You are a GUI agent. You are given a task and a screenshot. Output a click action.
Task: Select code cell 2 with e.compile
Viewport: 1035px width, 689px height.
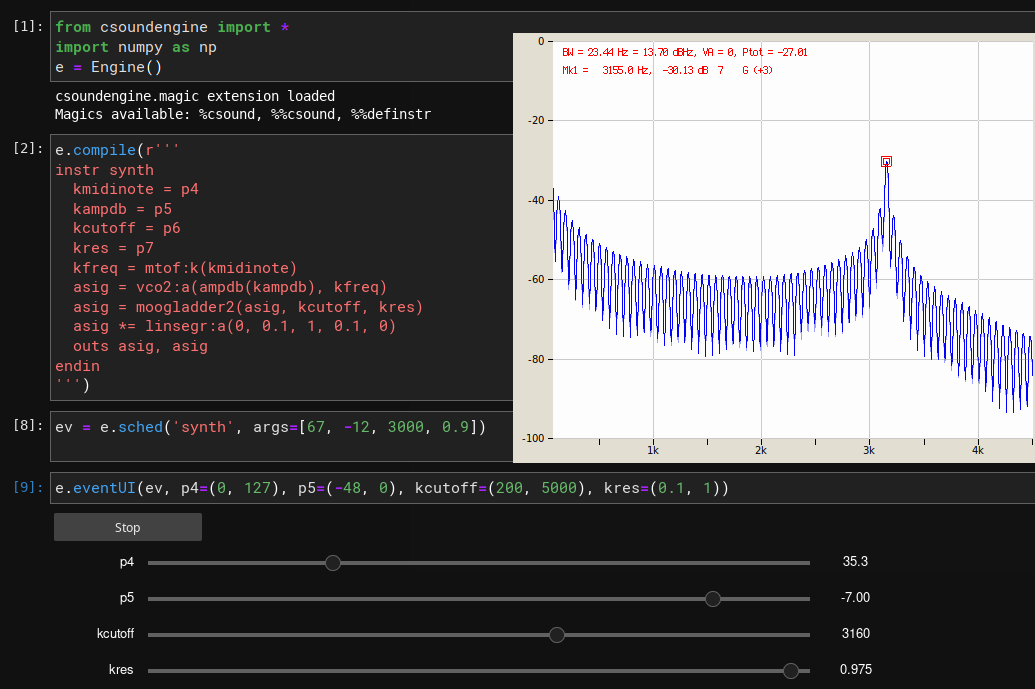(281, 267)
